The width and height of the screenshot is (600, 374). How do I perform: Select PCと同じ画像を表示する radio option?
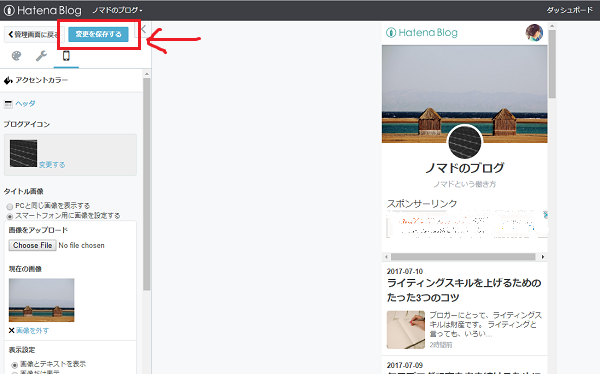[x=10, y=206]
